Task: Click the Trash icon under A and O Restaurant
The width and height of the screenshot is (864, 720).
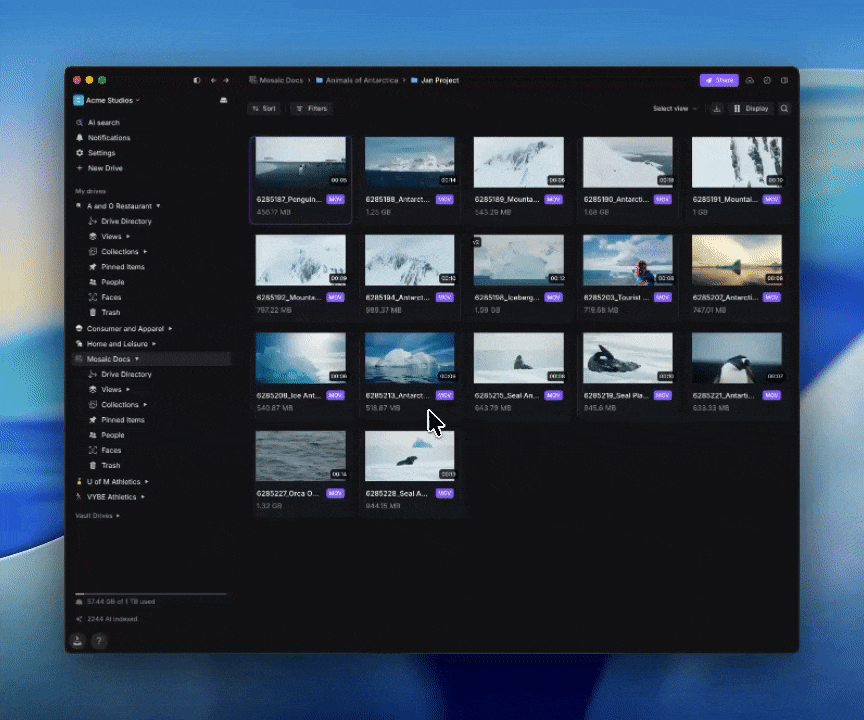Action: (93, 313)
